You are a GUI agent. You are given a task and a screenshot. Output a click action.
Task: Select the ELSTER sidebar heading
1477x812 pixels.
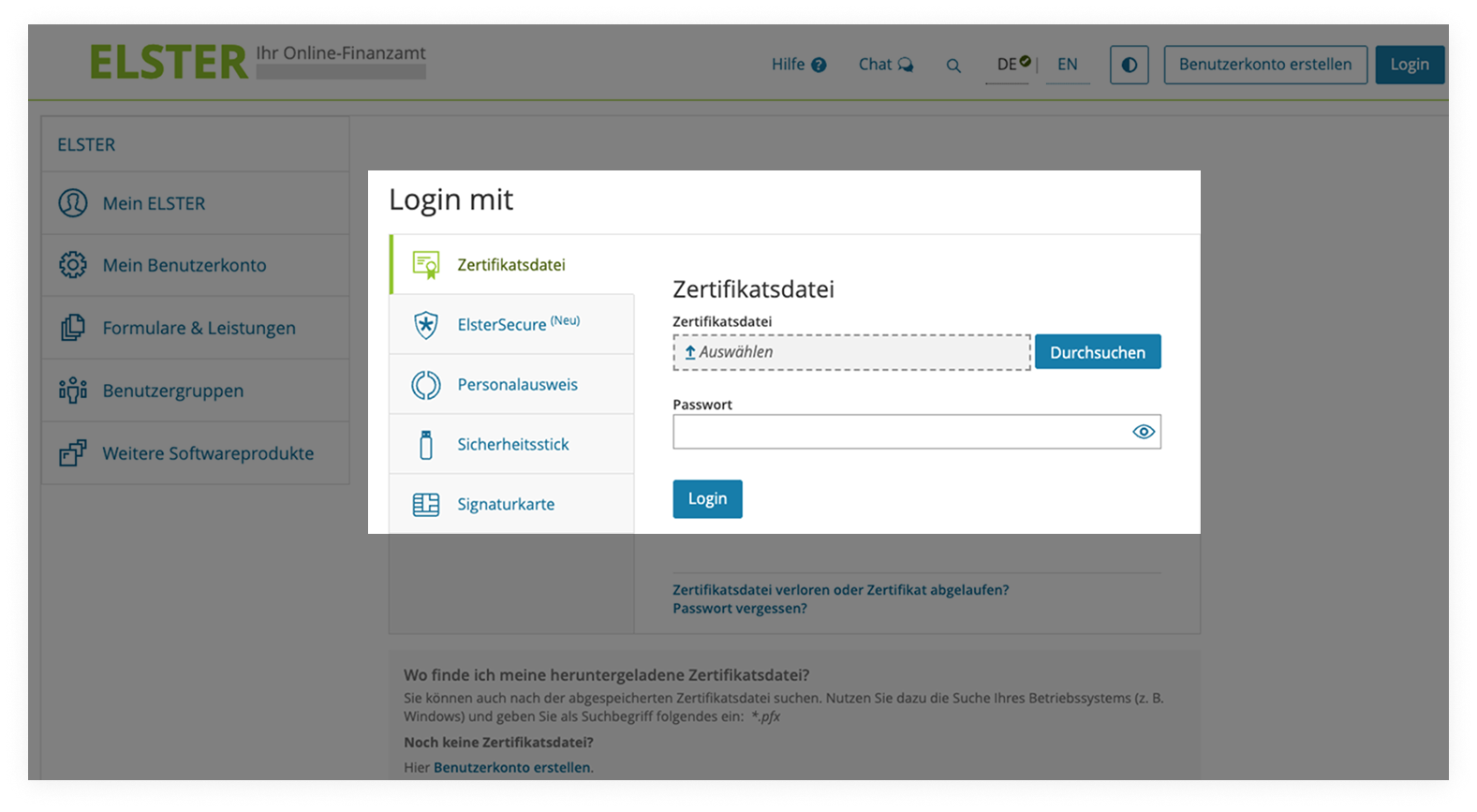[x=86, y=145]
